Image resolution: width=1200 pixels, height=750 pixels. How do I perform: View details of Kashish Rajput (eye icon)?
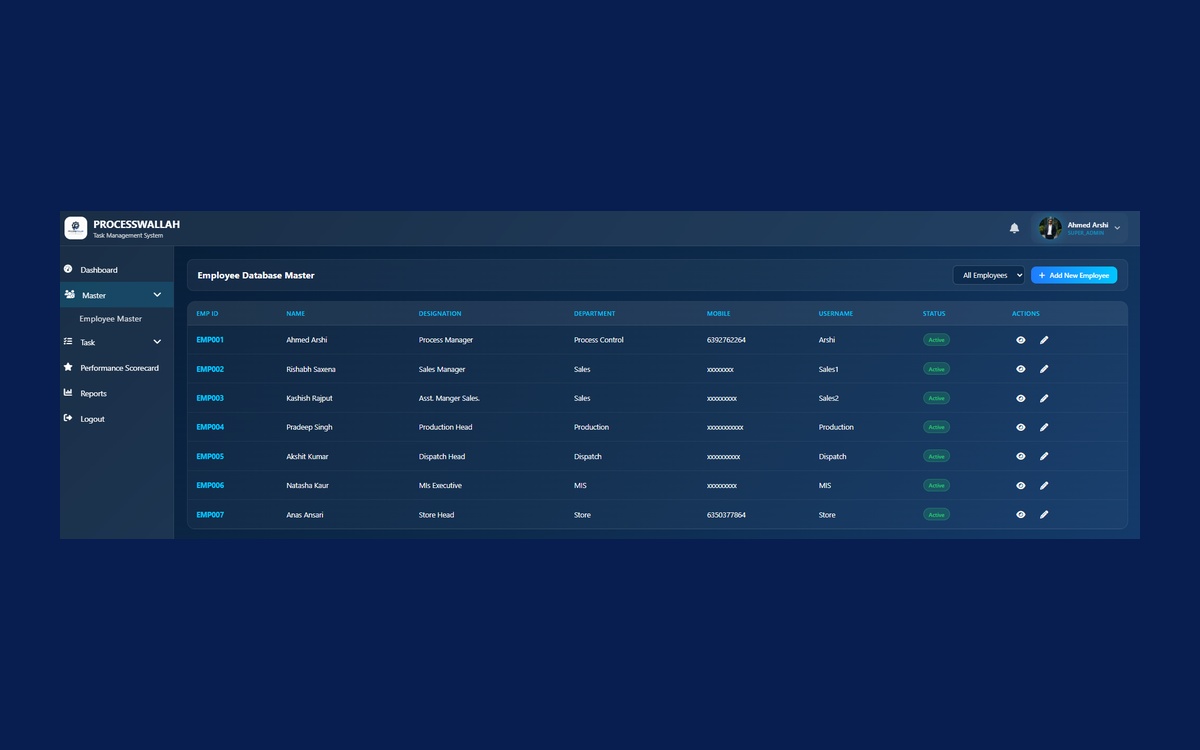pyautogui.click(x=1021, y=398)
